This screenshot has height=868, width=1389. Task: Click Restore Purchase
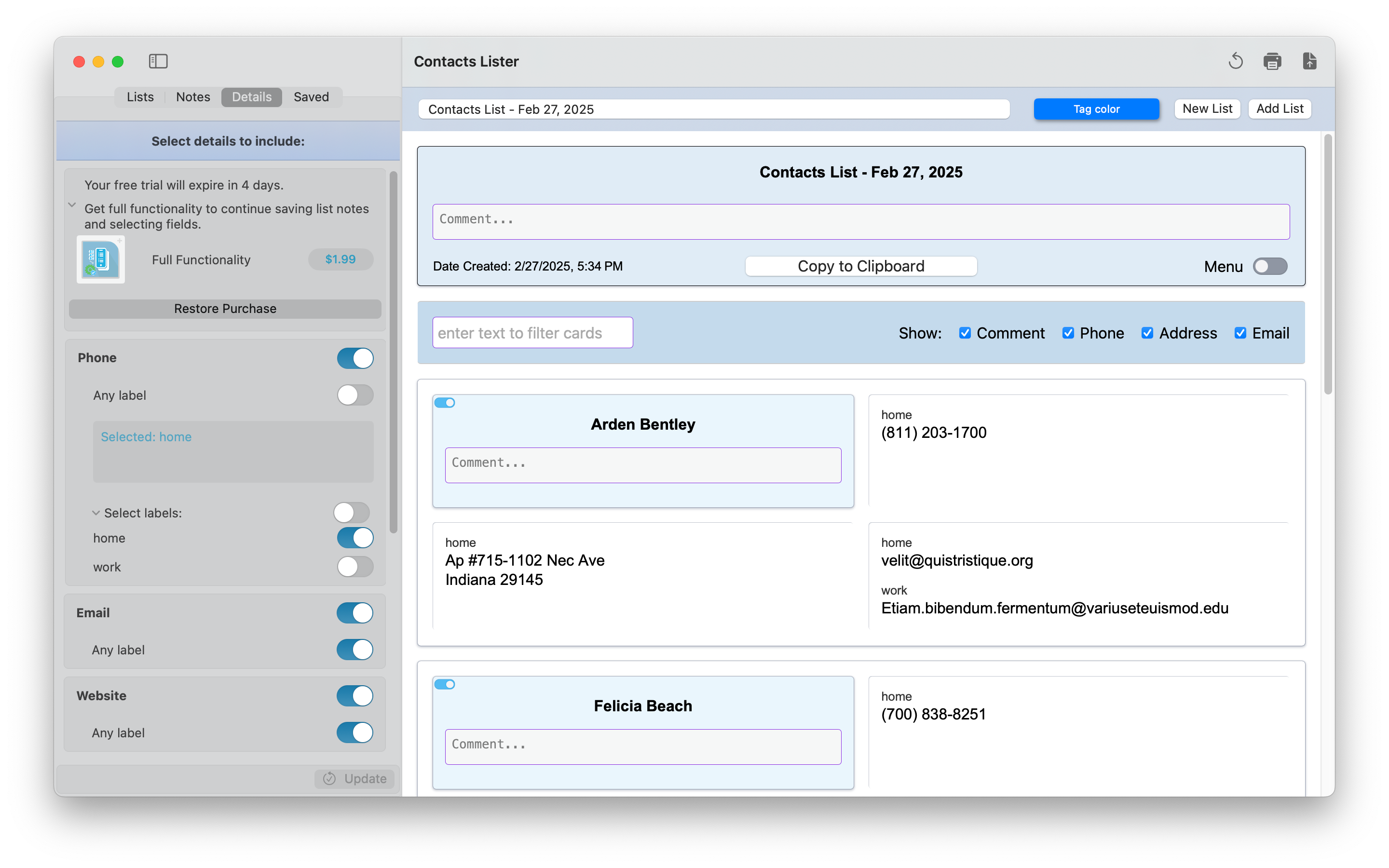click(225, 309)
